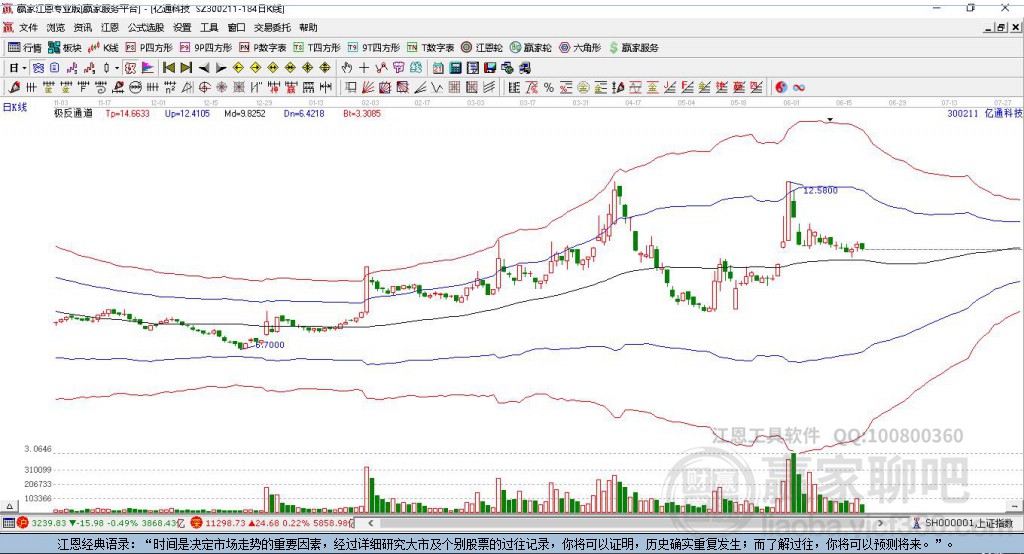Collapse volume pane with up triangle button

point(9,506)
